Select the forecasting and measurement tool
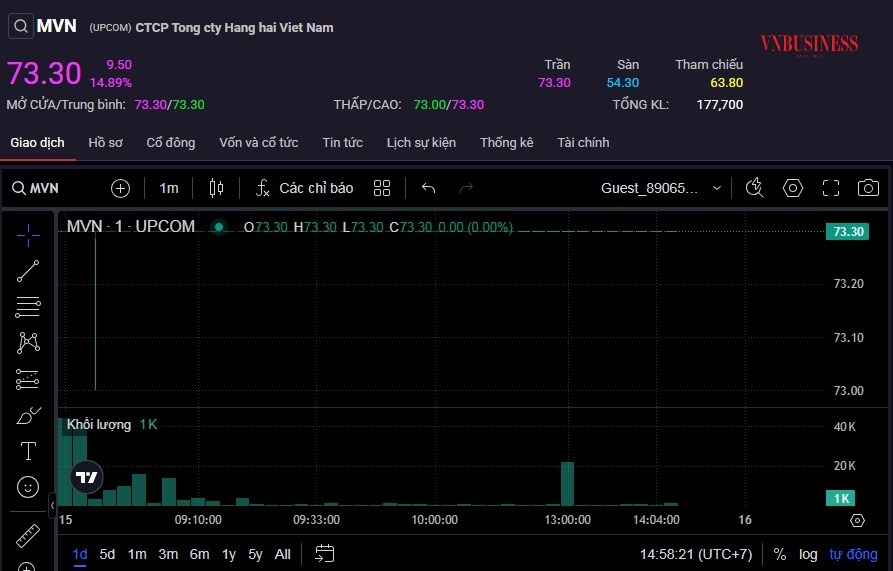 [x=28, y=379]
